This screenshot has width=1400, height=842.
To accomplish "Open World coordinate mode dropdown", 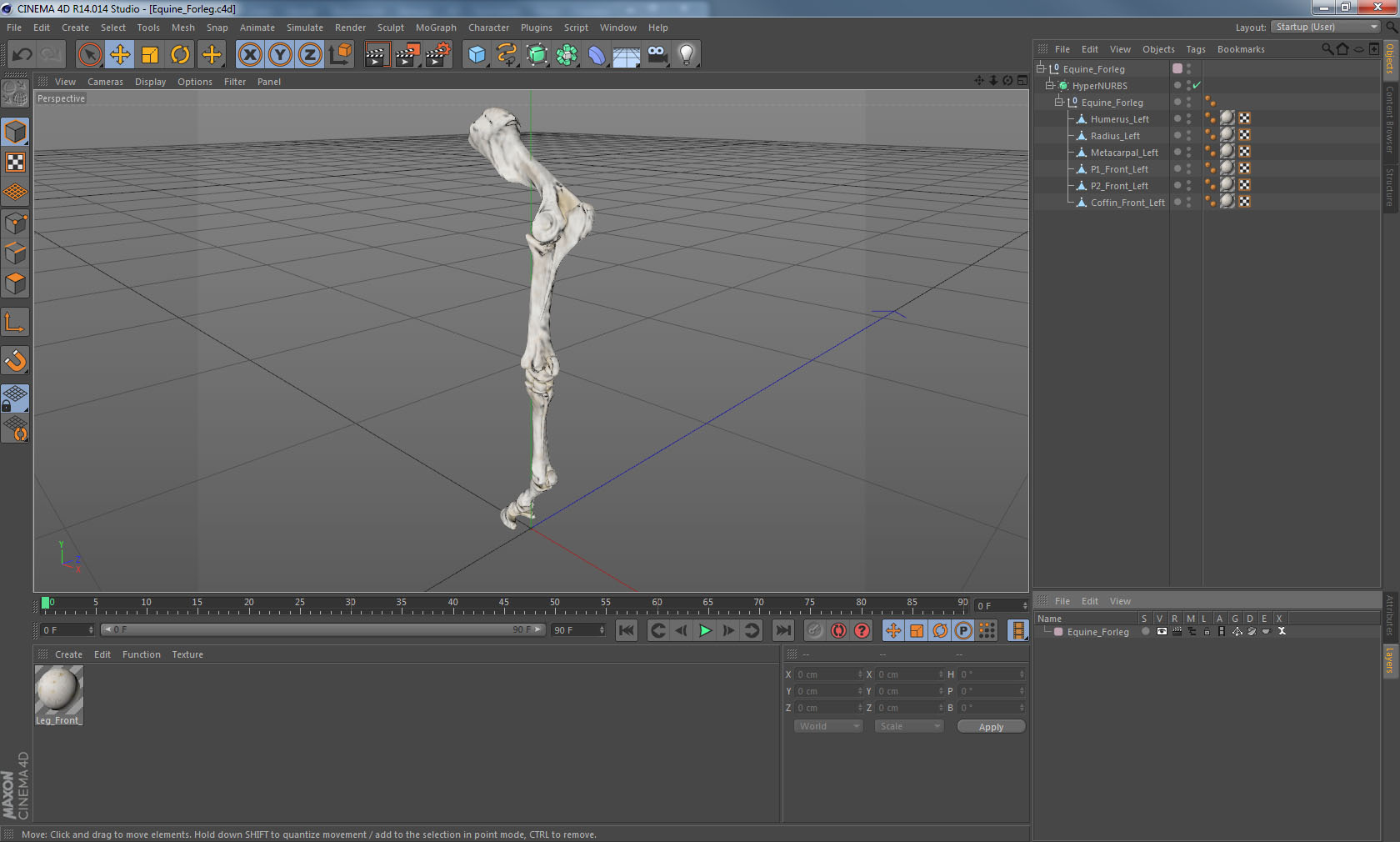I will coord(827,727).
